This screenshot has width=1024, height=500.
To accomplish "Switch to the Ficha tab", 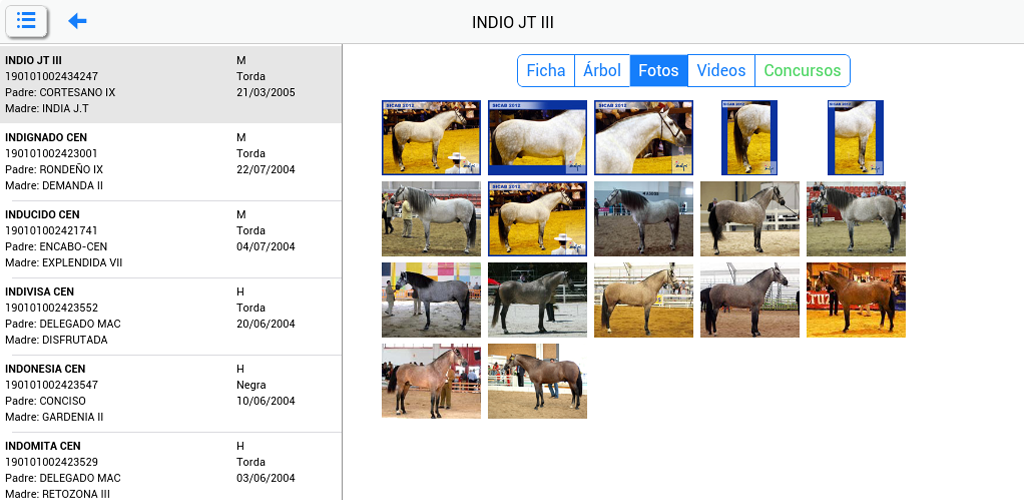I will click(x=546, y=70).
